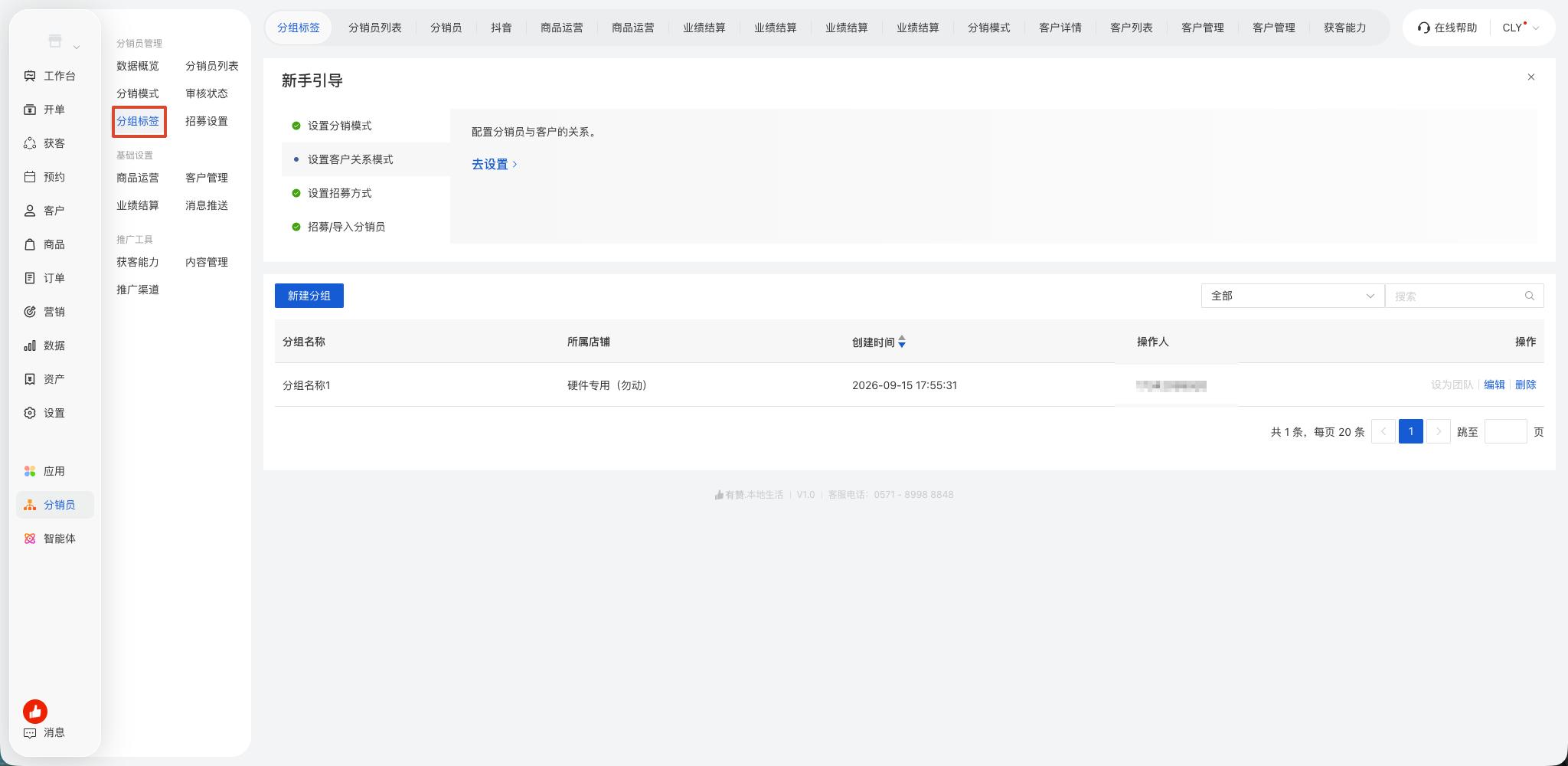Open 数据概览 in submenu
The image size is (1568, 766).
(x=138, y=66)
